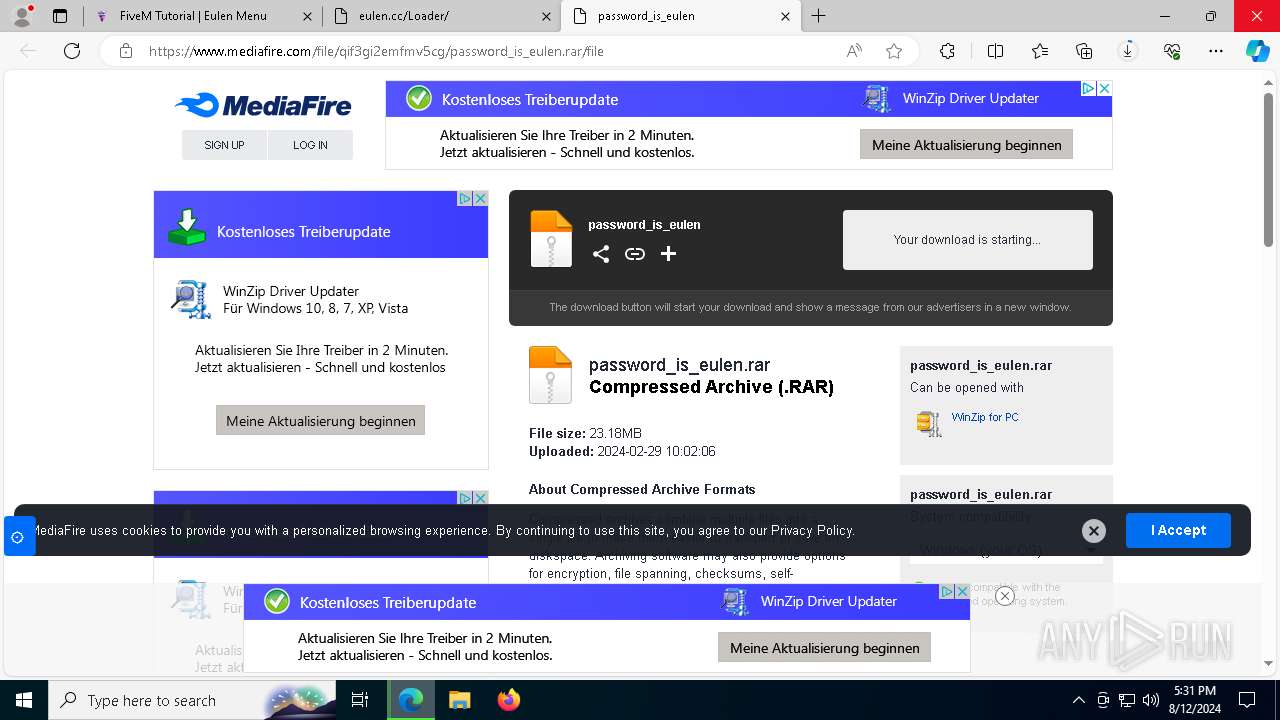Screen dimensions: 1280x720
Task: Open the tab actions menu icon
Action: (60, 16)
